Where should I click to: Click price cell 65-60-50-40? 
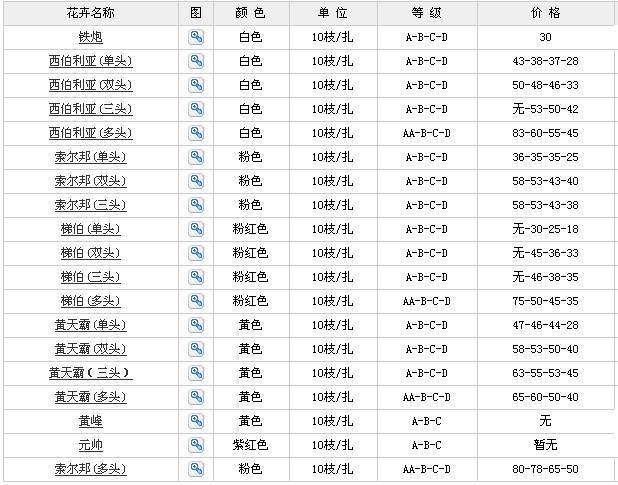point(545,397)
